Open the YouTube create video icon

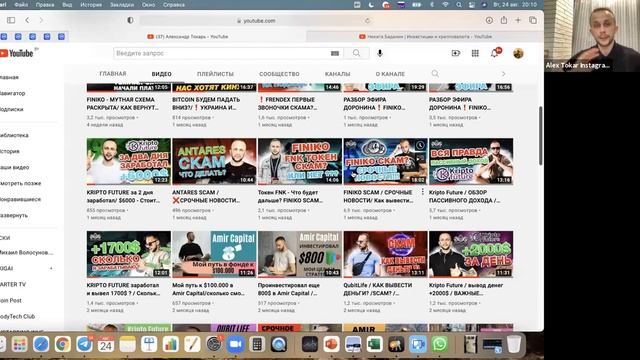456,53
